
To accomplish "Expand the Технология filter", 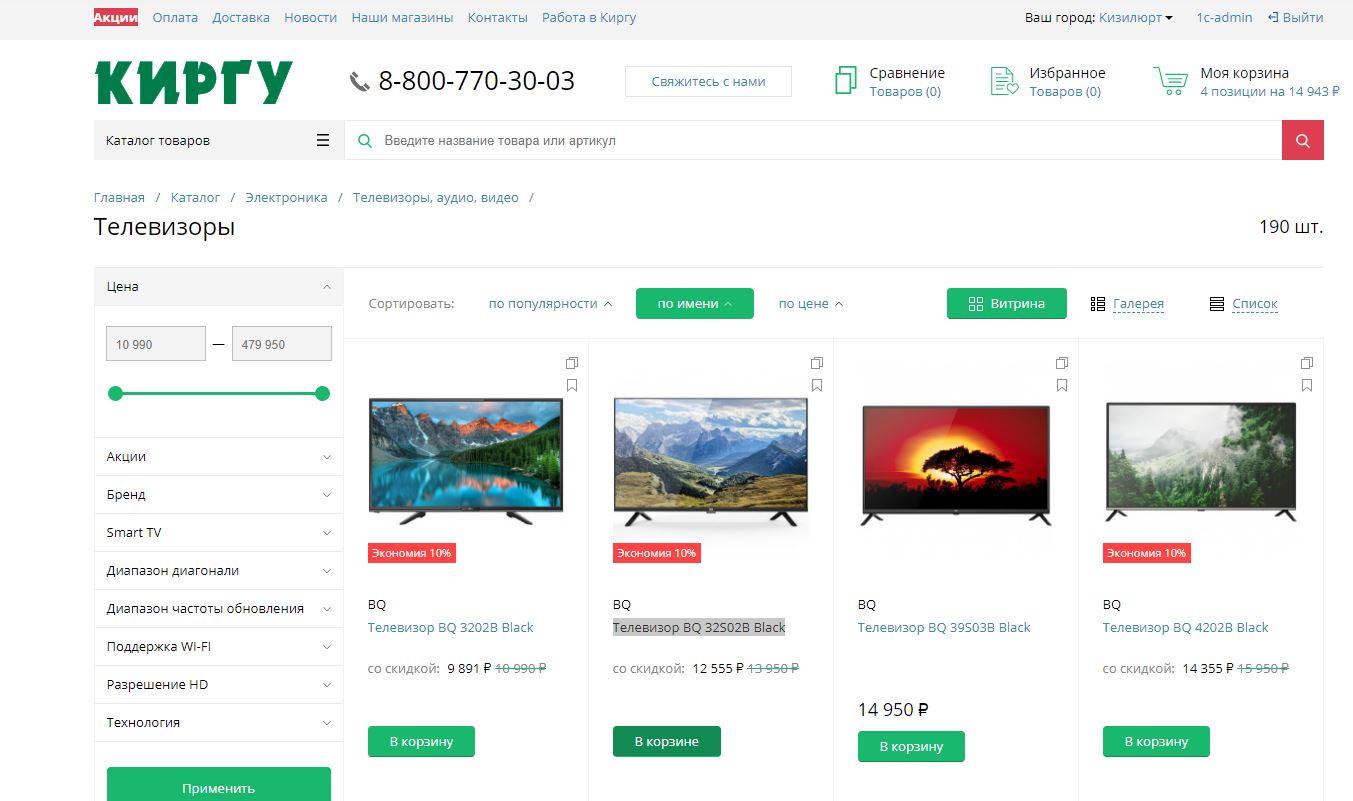I will [219, 722].
